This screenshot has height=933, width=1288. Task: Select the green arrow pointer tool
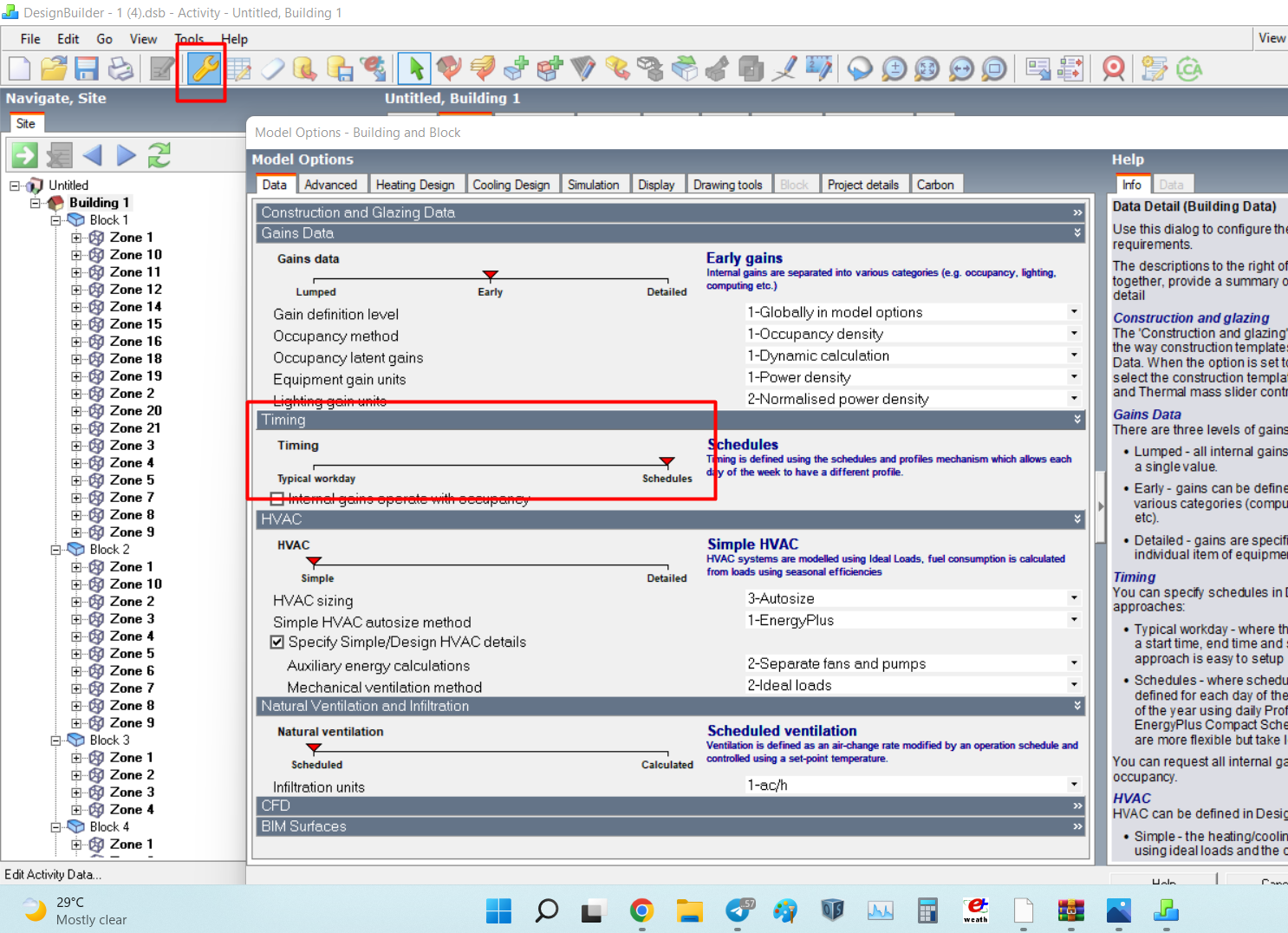point(416,69)
